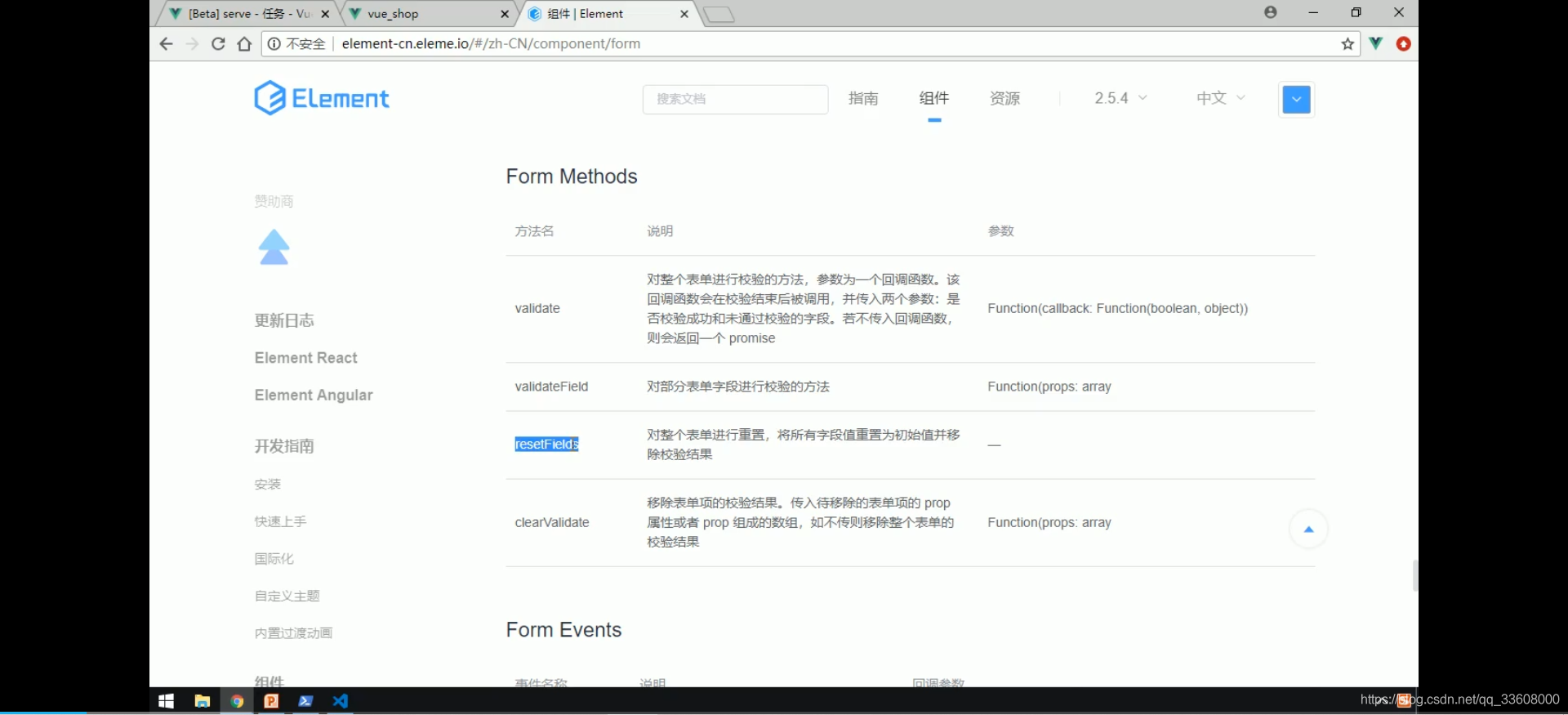Switch to the vue_shop tab
This screenshot has height=715, width=1568.
(x=429, y=14)
